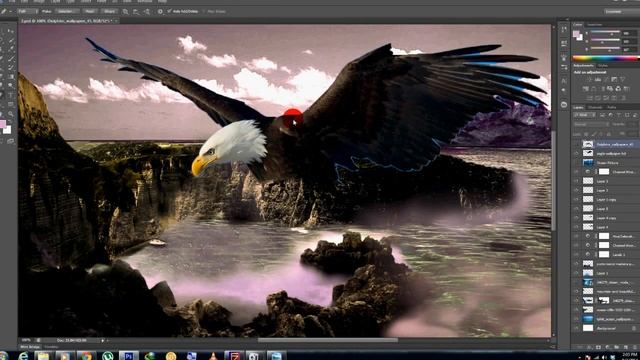
Task: Create a new group folder icon
Action: 616,347
